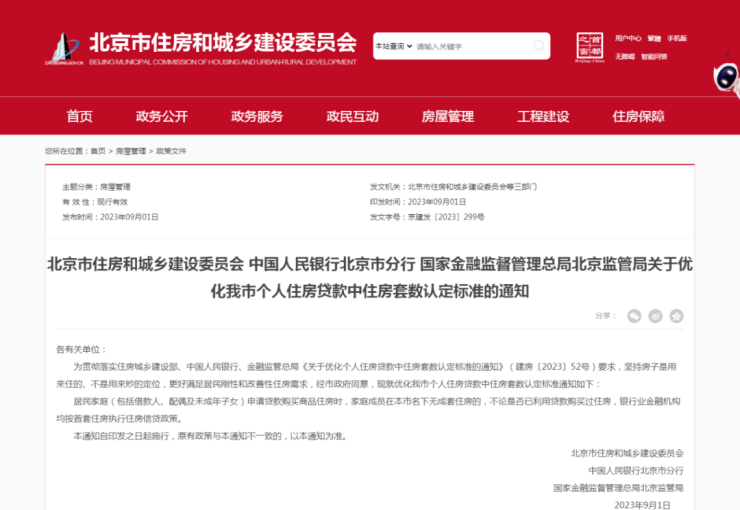The width and height of the screenshot is (740, 510).
Task: Open the 手机版 mobile version link
Action: point(677,38)
